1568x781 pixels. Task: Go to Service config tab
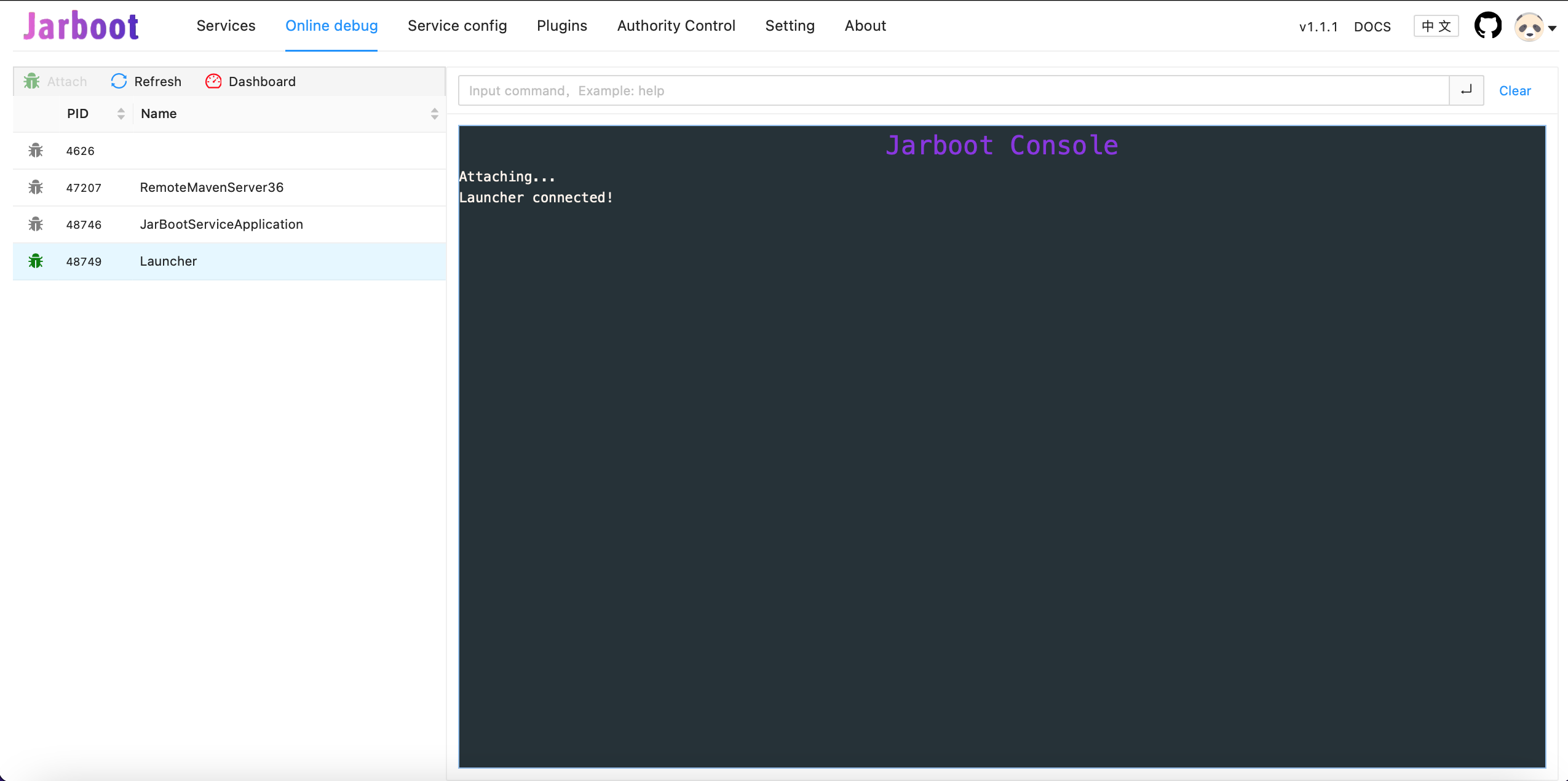click(457, 26)
